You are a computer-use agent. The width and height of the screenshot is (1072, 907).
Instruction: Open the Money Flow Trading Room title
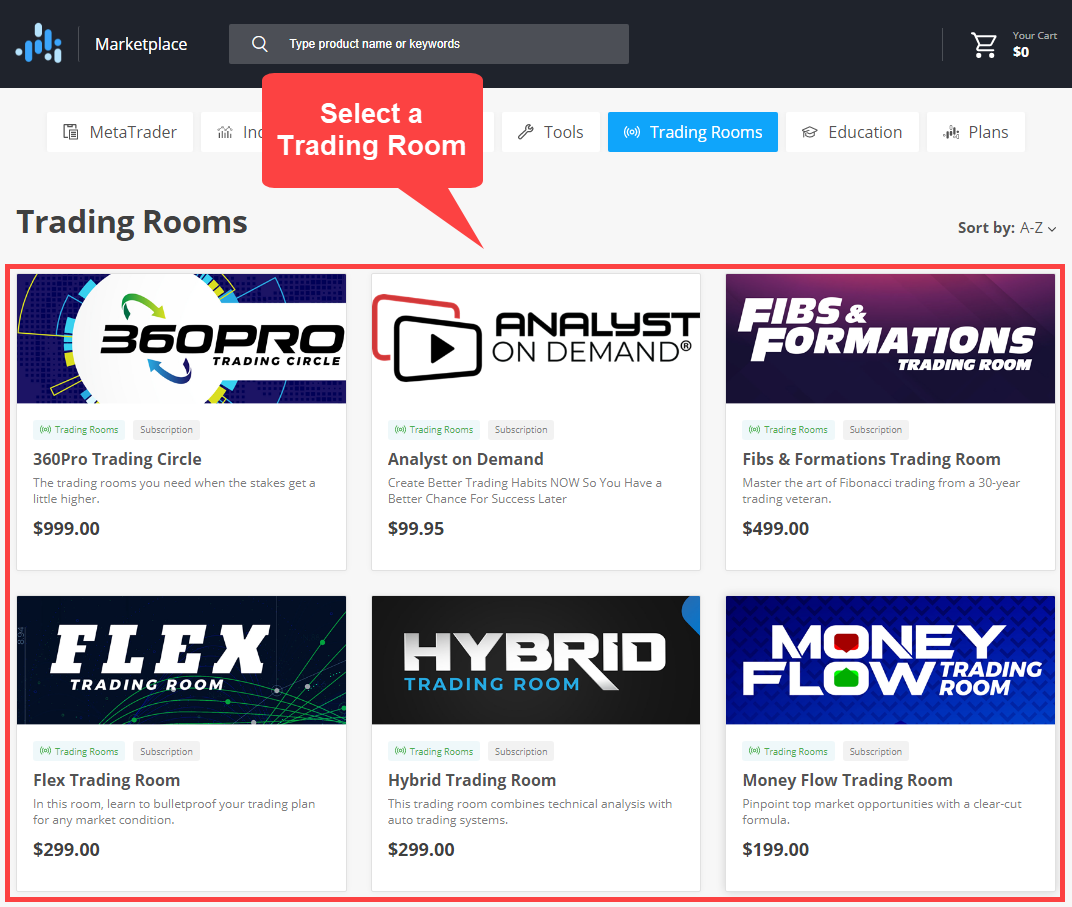pyautogui.click(x=847, y=780)
